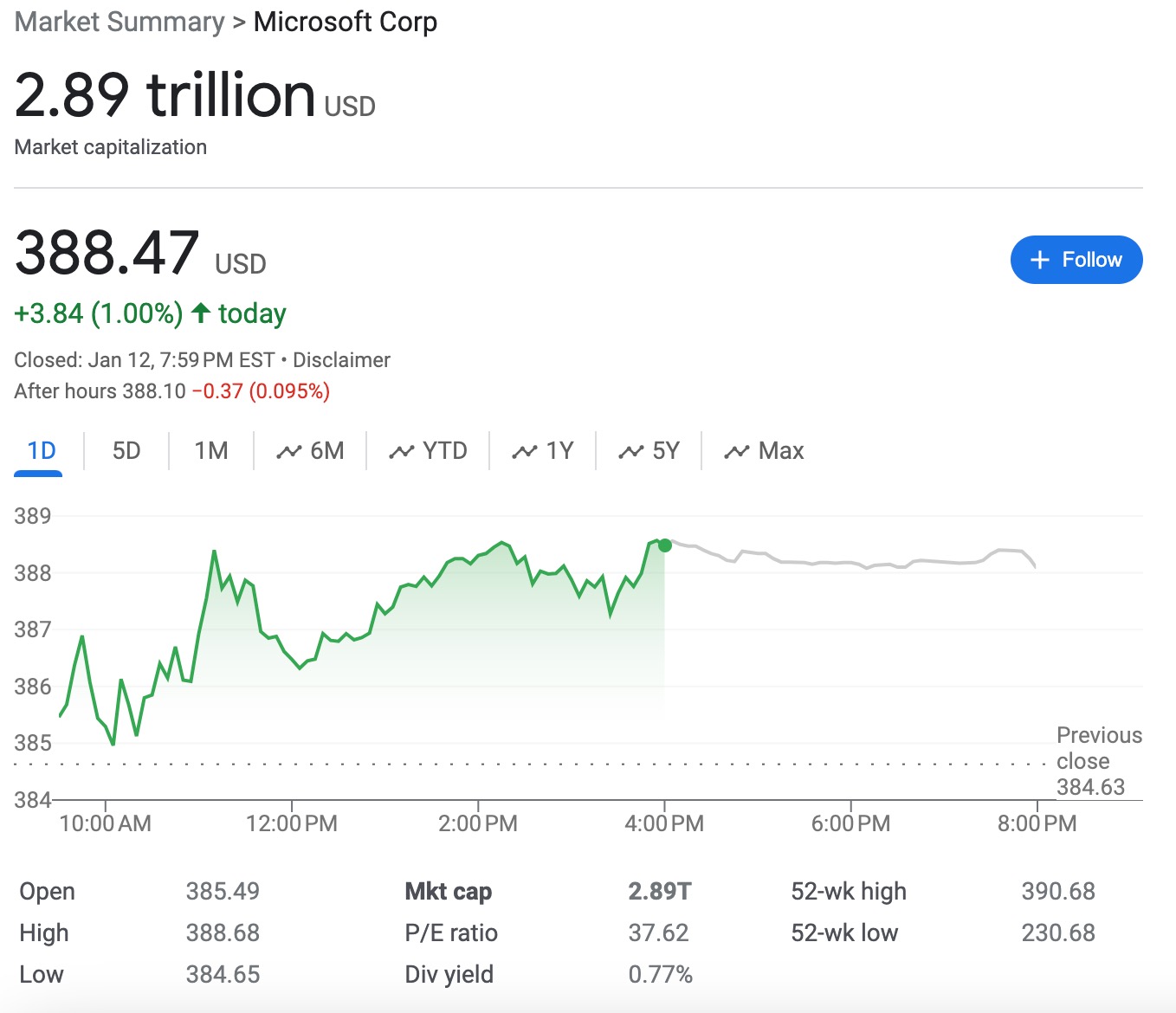Viewport: 1176px width, 1013px height.
Task: Click the Microsoft Corp title
Action: [346, 22]
